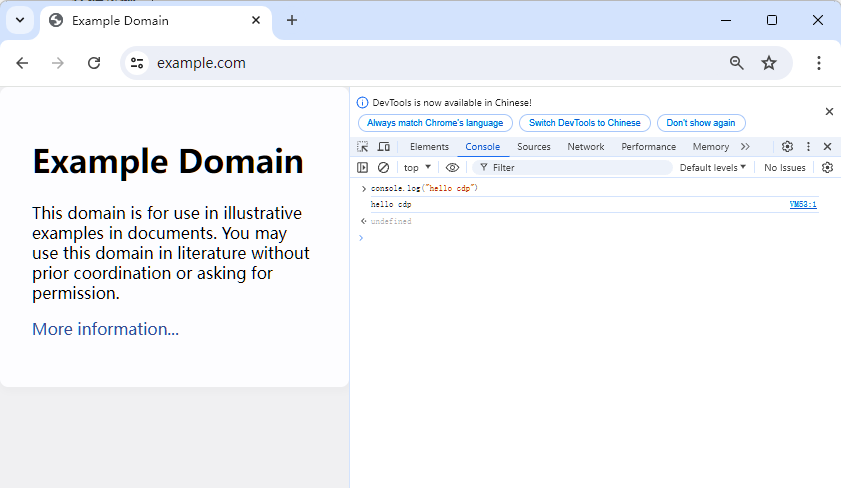Maximize the Chrome window
This screenshot has height=488, width=841.
click(772, 20)
